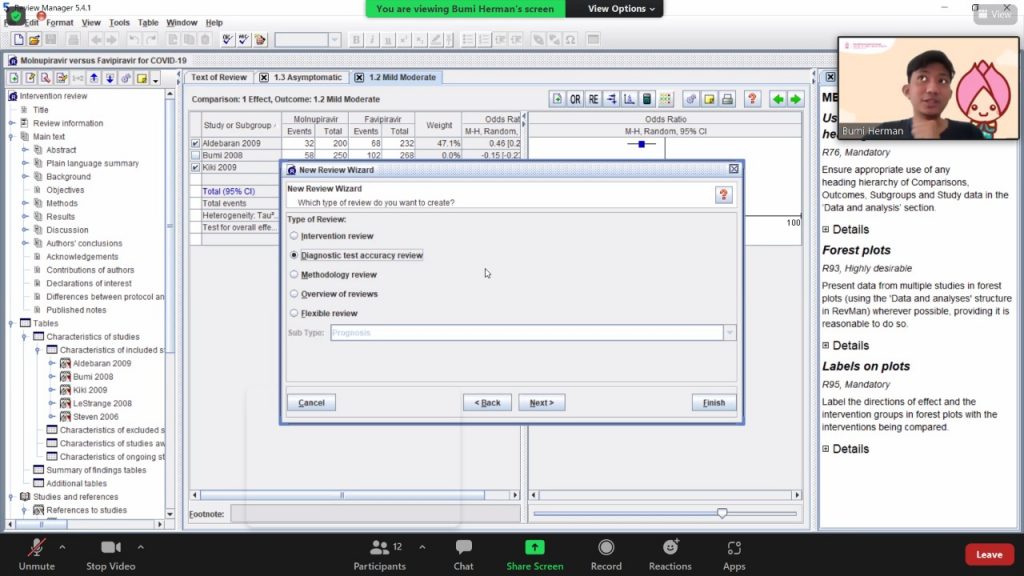Check the Bumi 2008 study checkbox
1024x576 pixels.
(x=195, y=155)
